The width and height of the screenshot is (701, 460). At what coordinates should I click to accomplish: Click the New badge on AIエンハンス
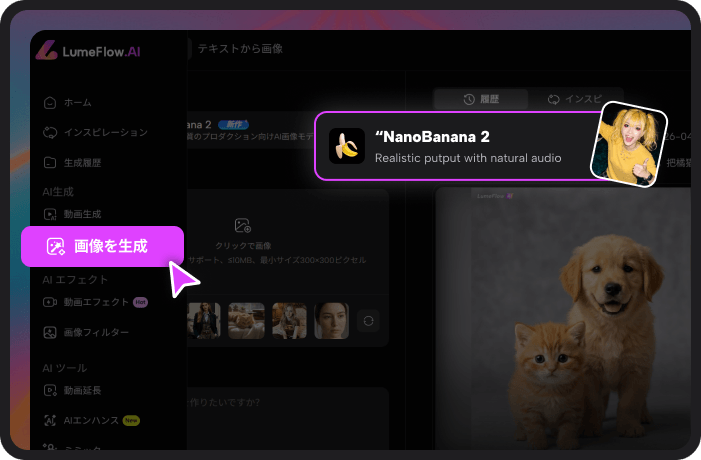131,420
